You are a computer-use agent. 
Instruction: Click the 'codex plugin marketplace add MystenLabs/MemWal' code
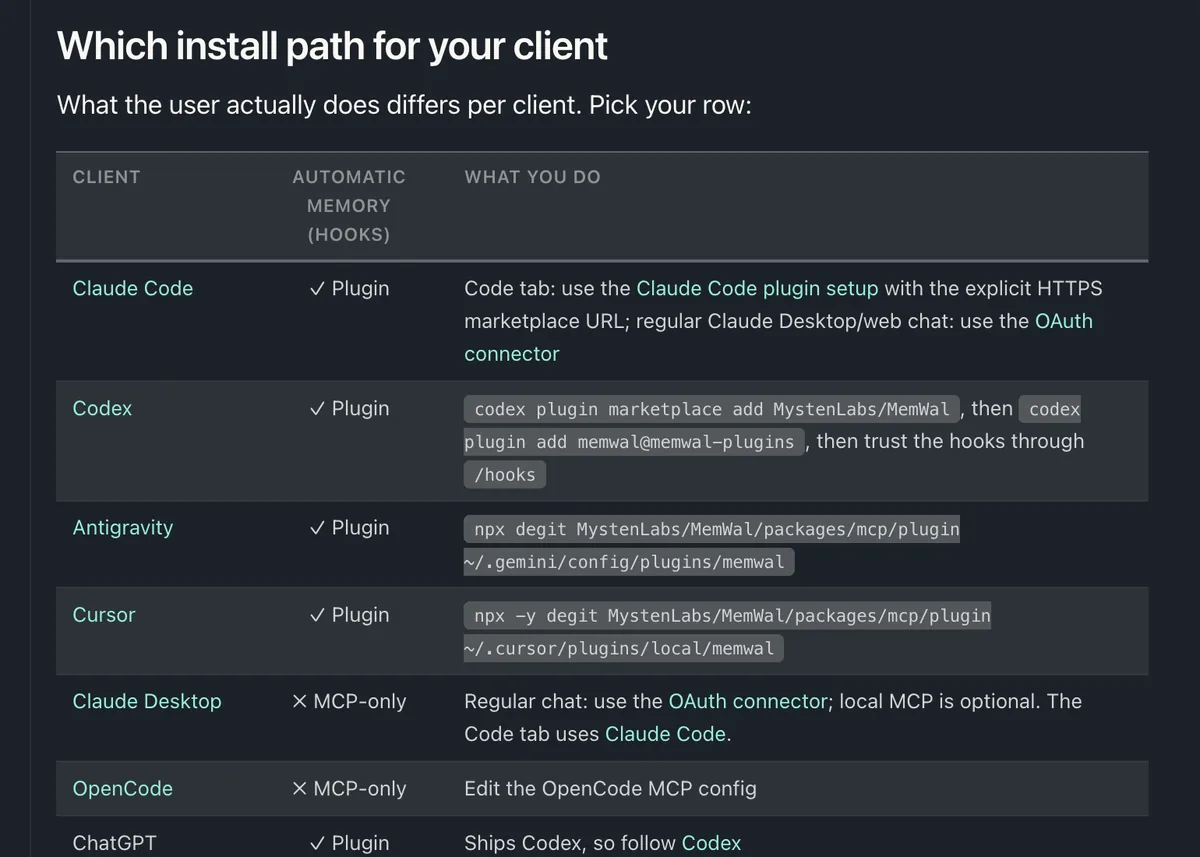[712, 409]
